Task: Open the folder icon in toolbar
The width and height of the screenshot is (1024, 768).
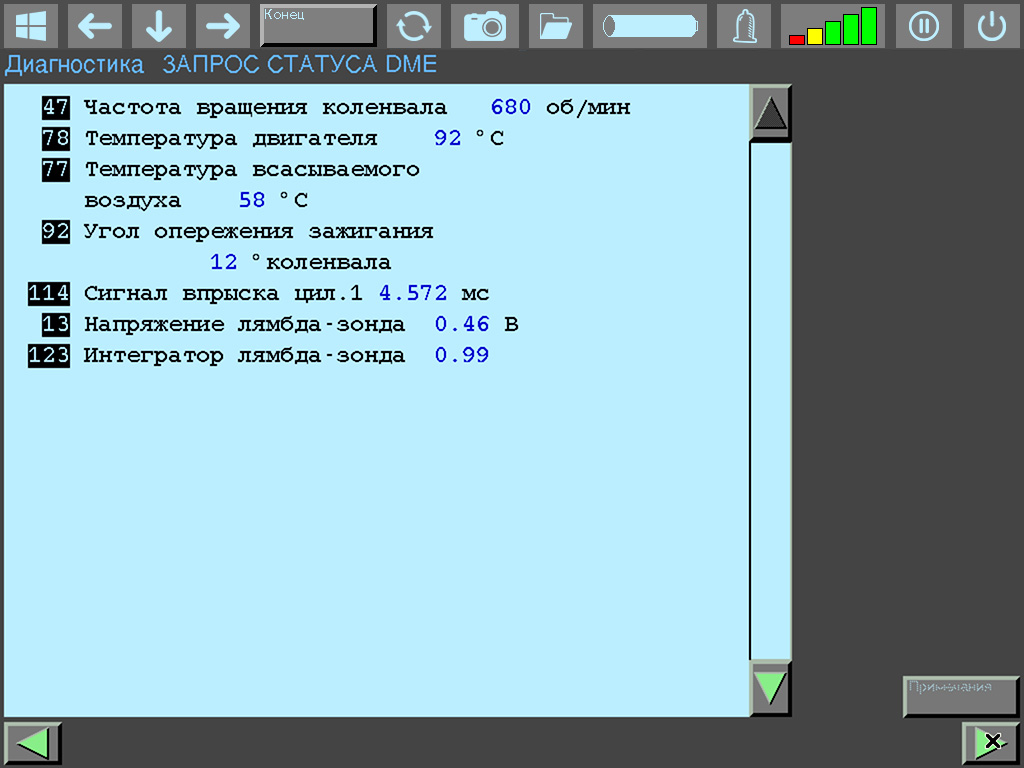Action: (555, 26)
